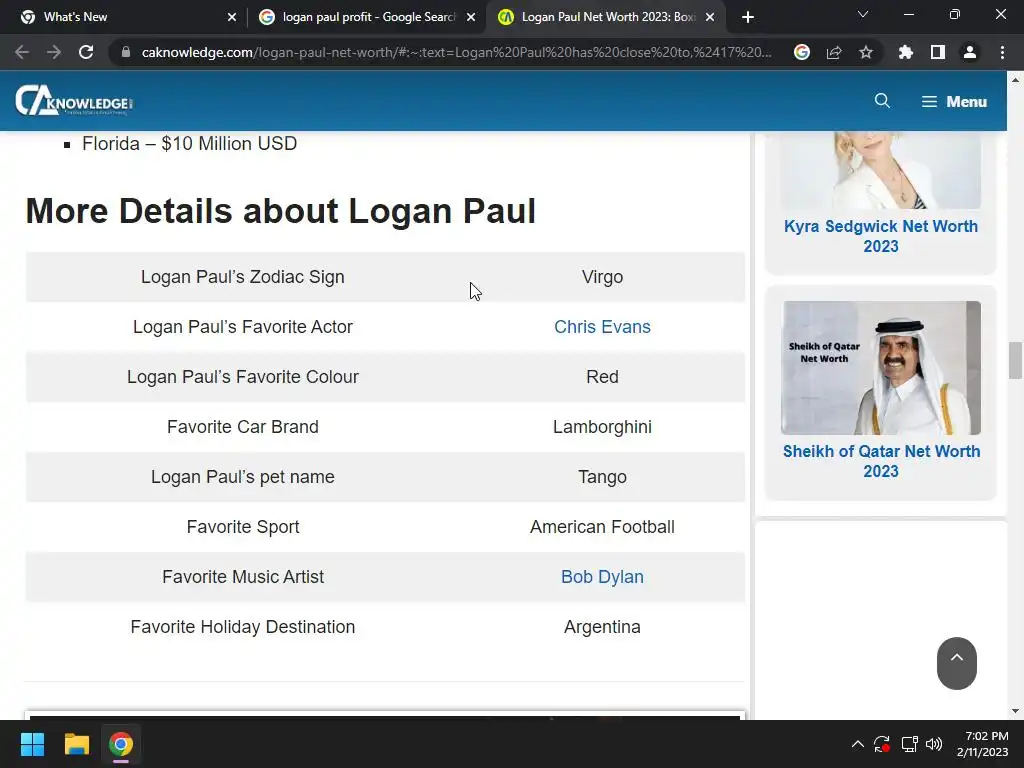Bookmark this page with star icon
1024x768 pixels.
pyautogui.click(x=866, y=52)
